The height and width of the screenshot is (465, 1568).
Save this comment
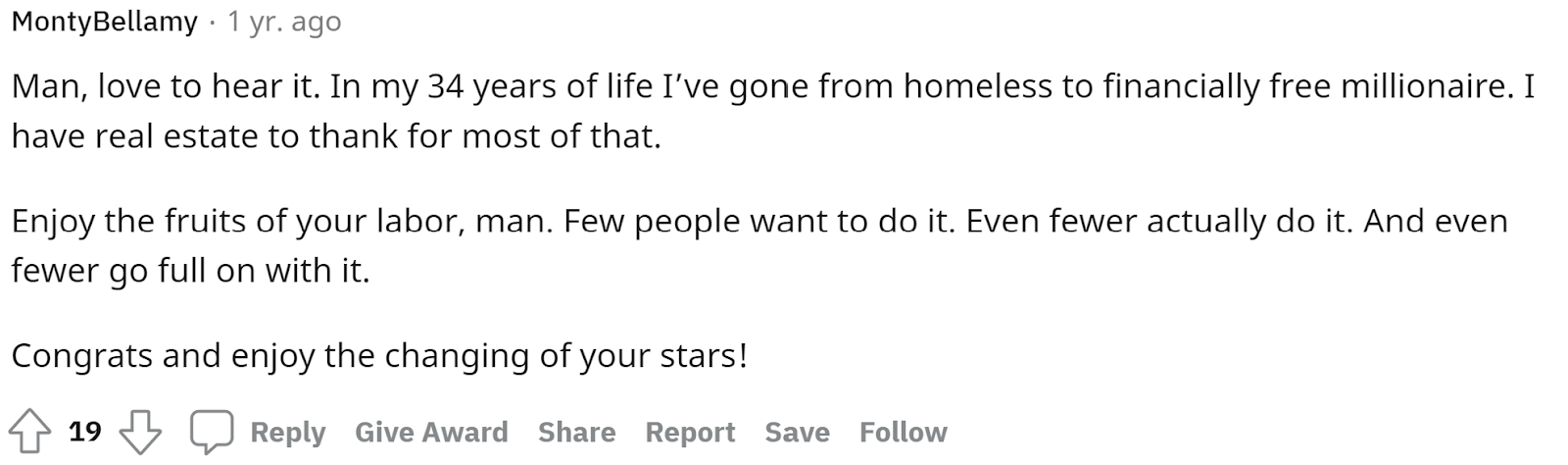797,432
